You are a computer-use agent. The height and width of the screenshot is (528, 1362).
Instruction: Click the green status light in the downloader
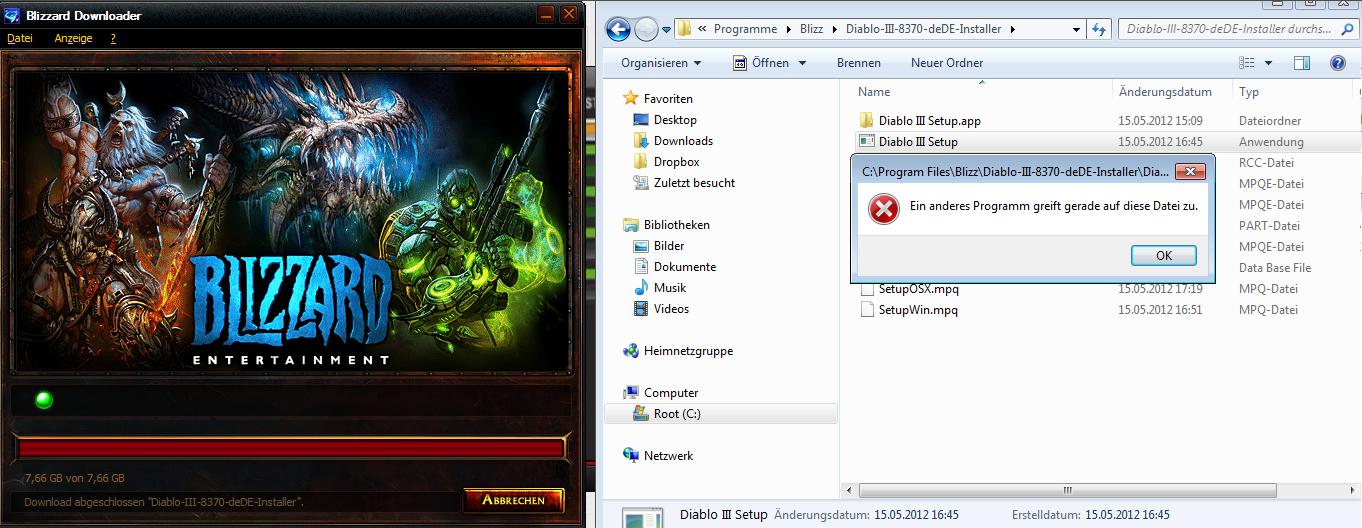tap(44, 400)
